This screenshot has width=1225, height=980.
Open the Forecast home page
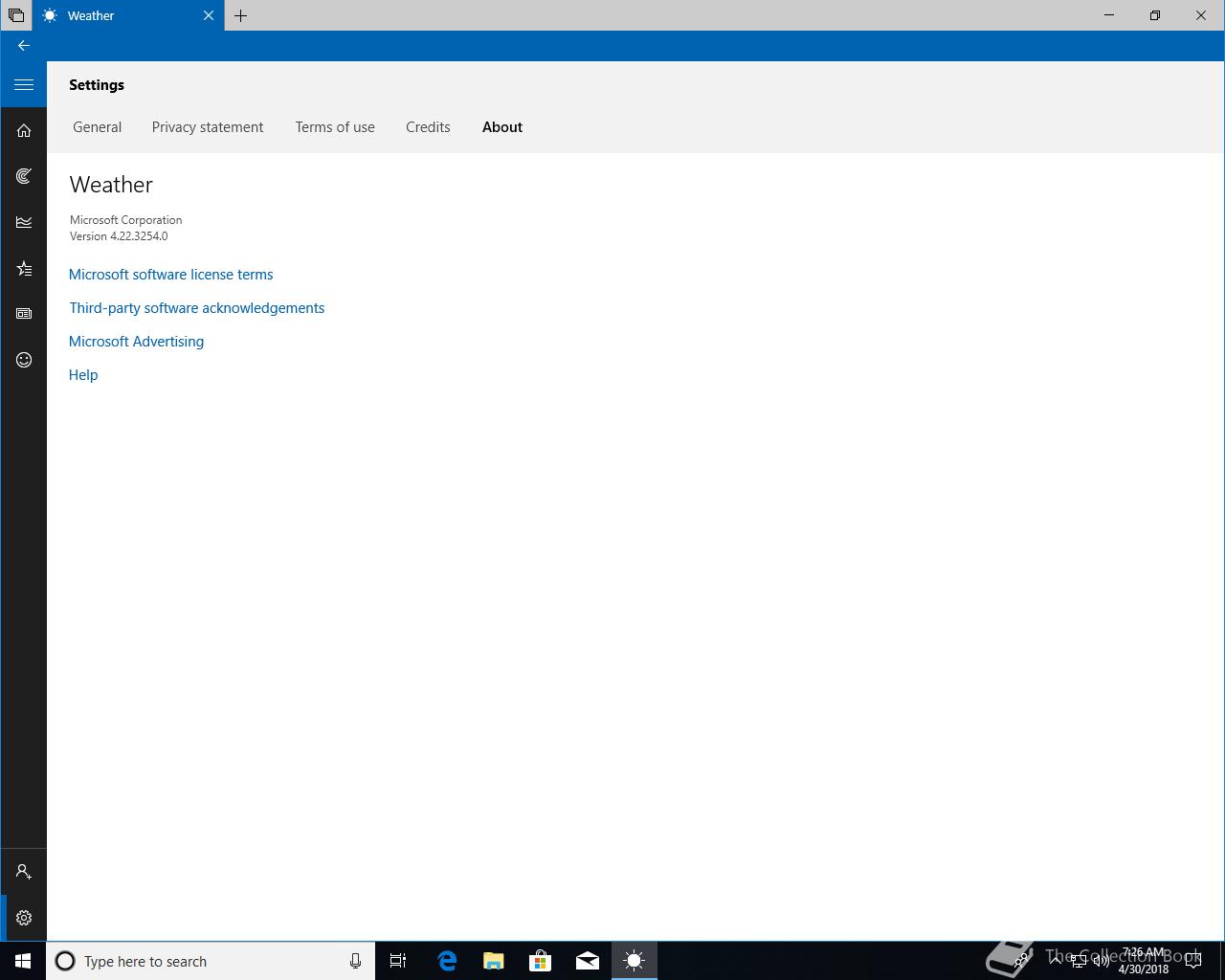click(24, 130)
